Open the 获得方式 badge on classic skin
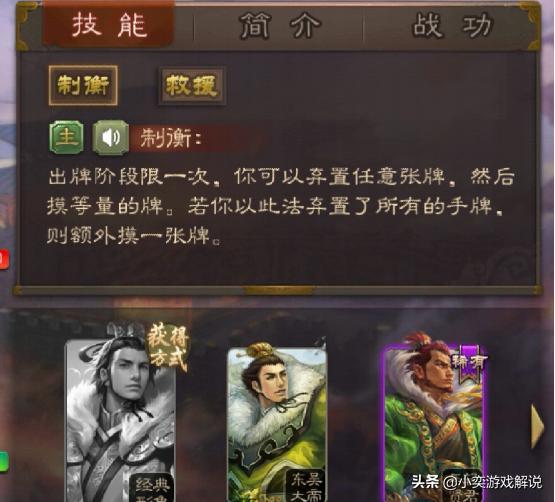This screenshot has height=502, width=555. [167, 348]
